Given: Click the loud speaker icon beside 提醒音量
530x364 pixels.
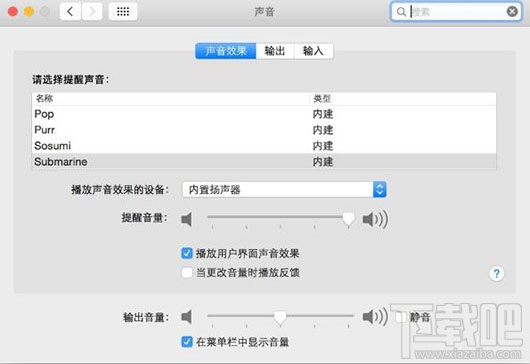Looking at the screenshot, I should [375, 219].
